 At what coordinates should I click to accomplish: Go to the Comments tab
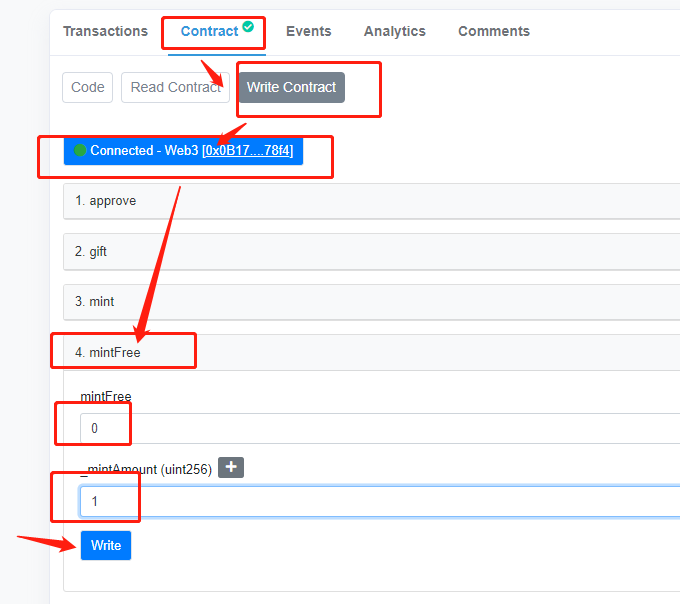point(494,31)
